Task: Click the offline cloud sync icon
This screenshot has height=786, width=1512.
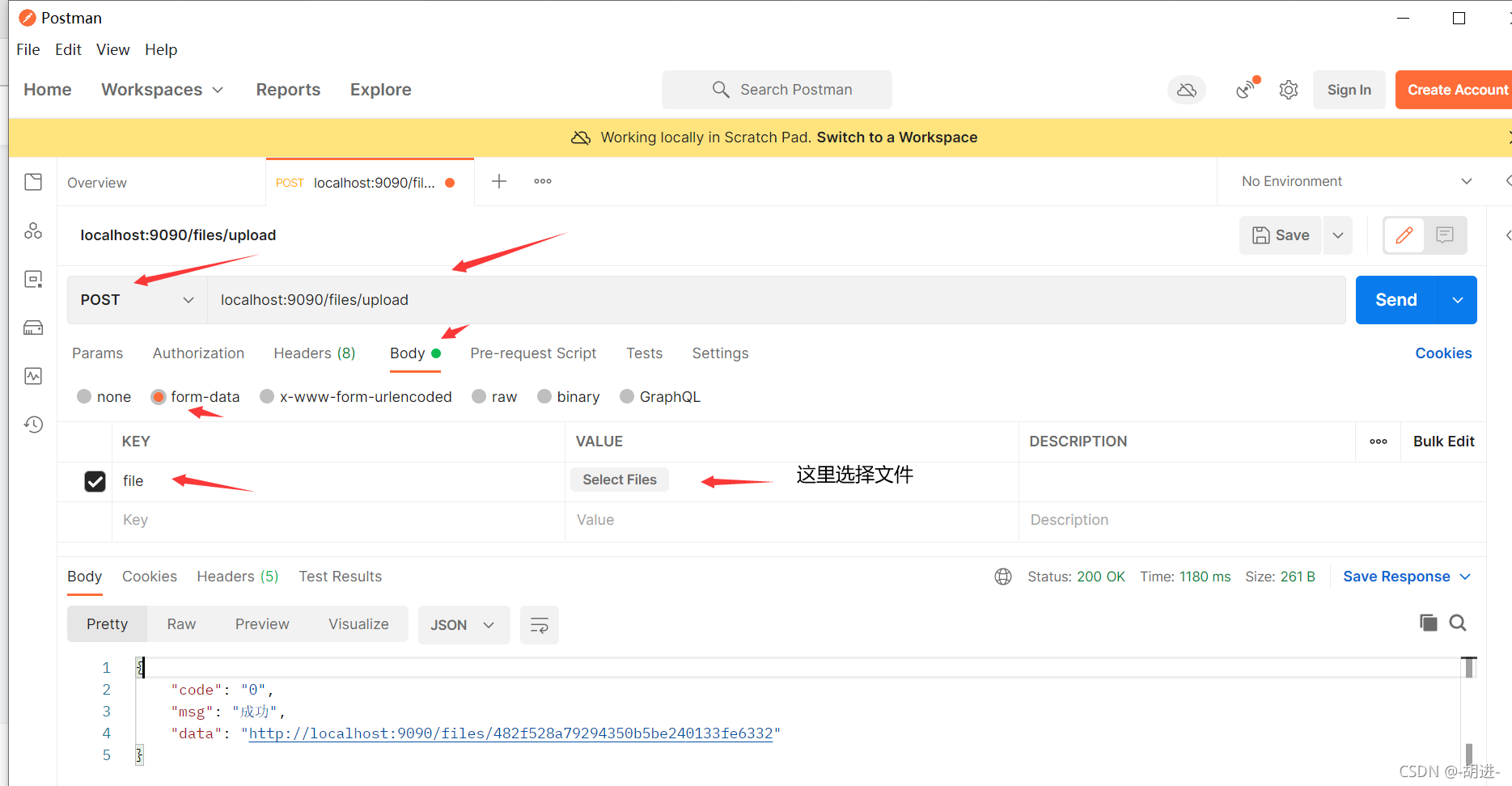Action: tap(1187, 90)
